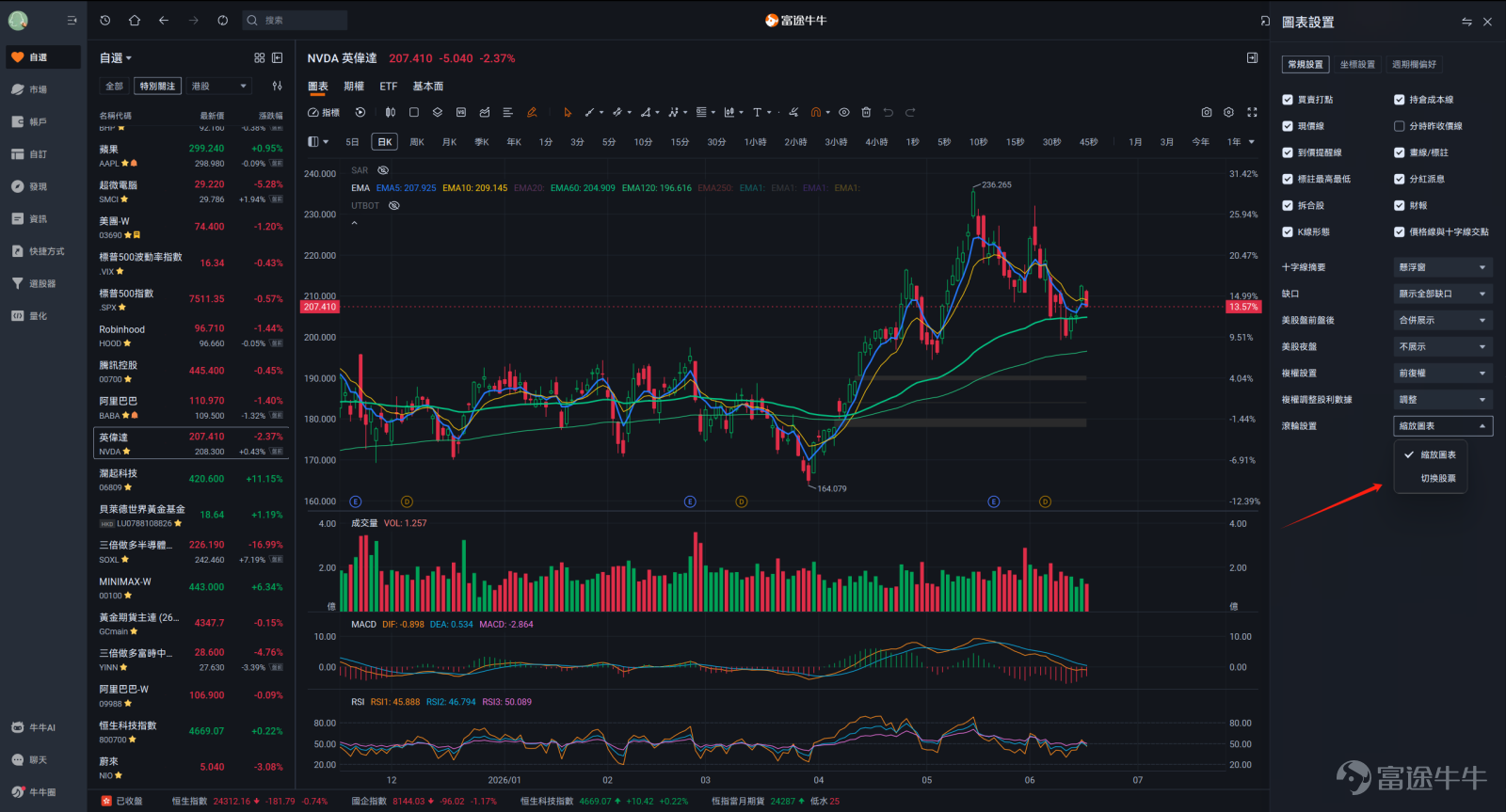Uncheck the 持倉成本線 checkbox
Viewport: 1506px width, 812px height.
(x=1400, y=100)
